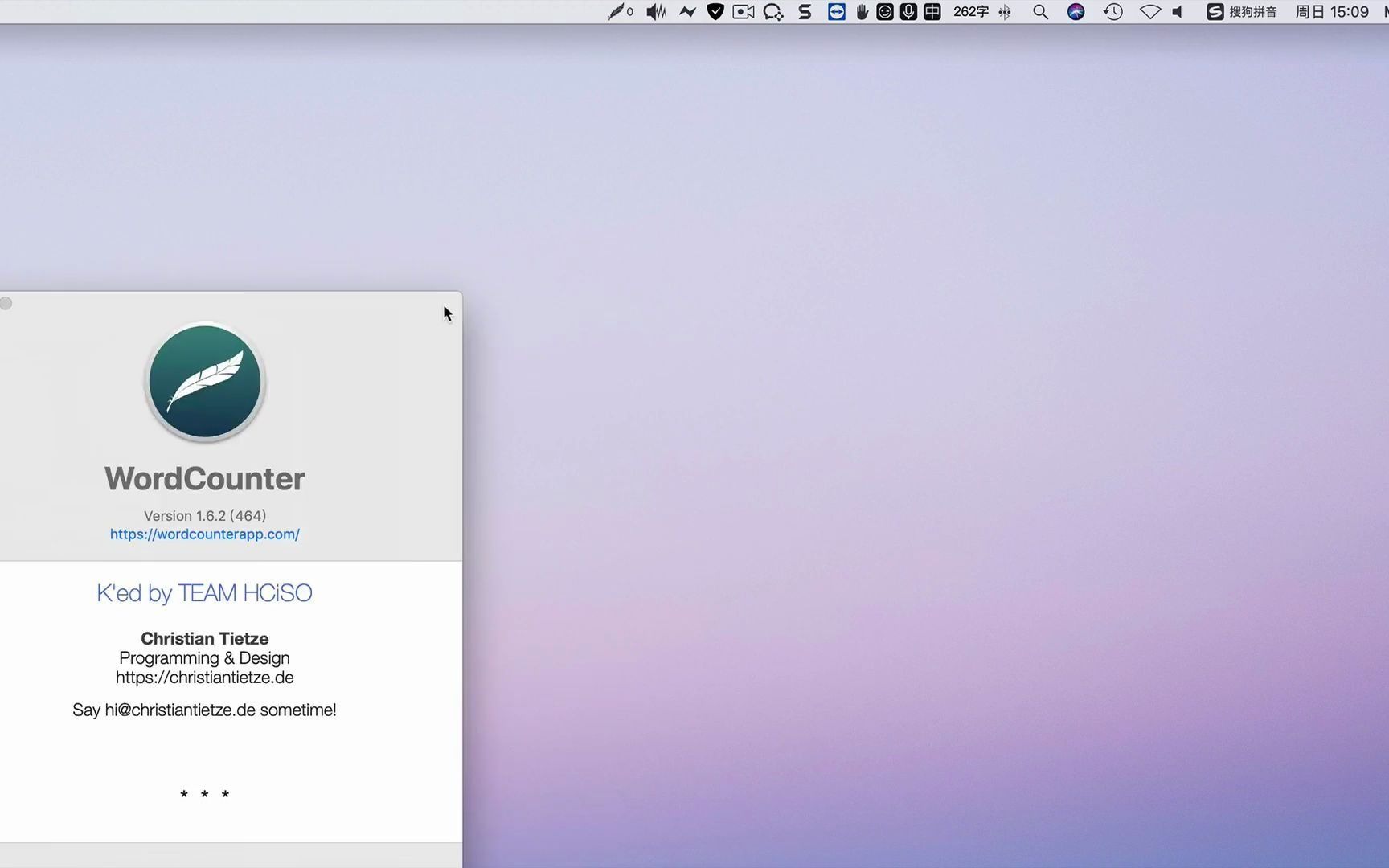The height and width of the screenshot is (868, 1389).
Task: Click the 周日 15:09 clock
Action: [x=1332, y=11]
